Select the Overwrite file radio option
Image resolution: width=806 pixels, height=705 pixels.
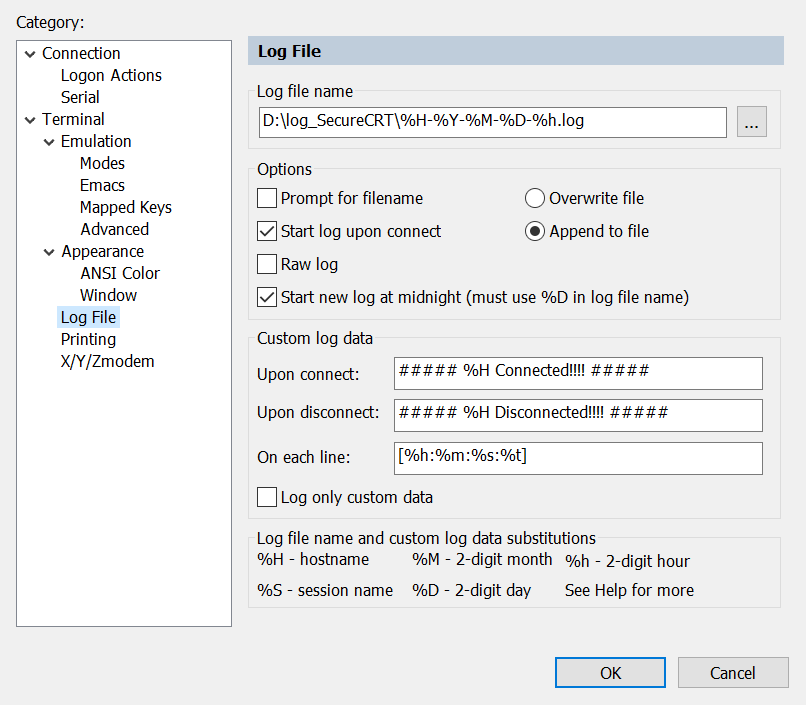coord(535,198)
